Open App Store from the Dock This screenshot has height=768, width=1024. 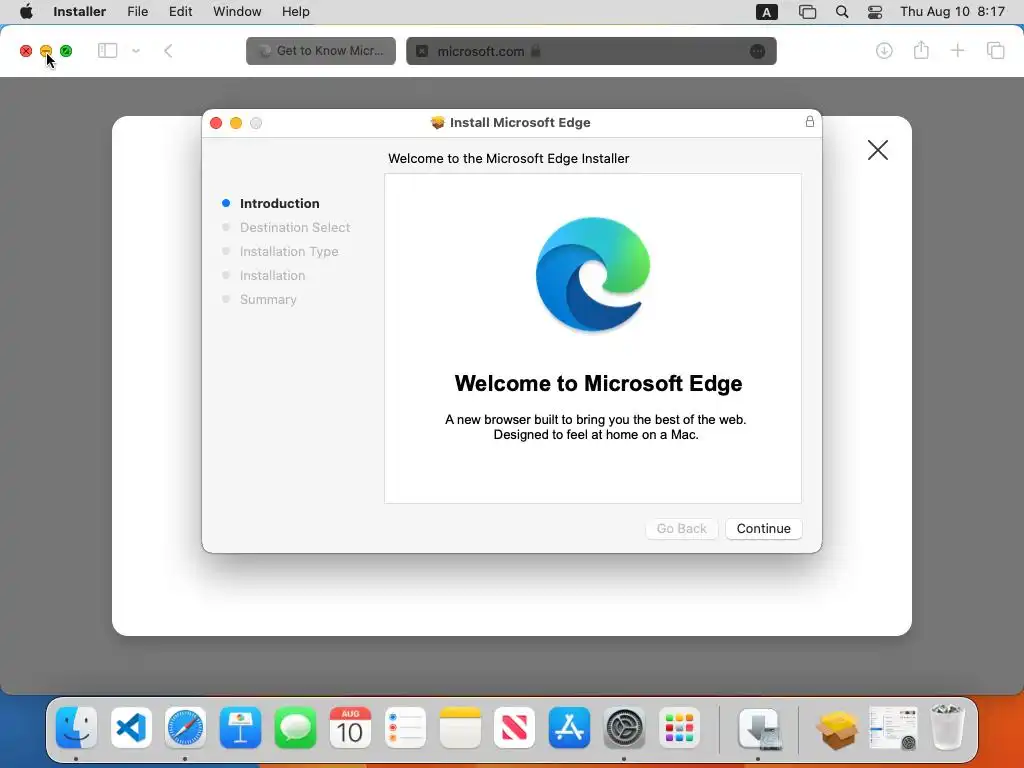(569, 728)
